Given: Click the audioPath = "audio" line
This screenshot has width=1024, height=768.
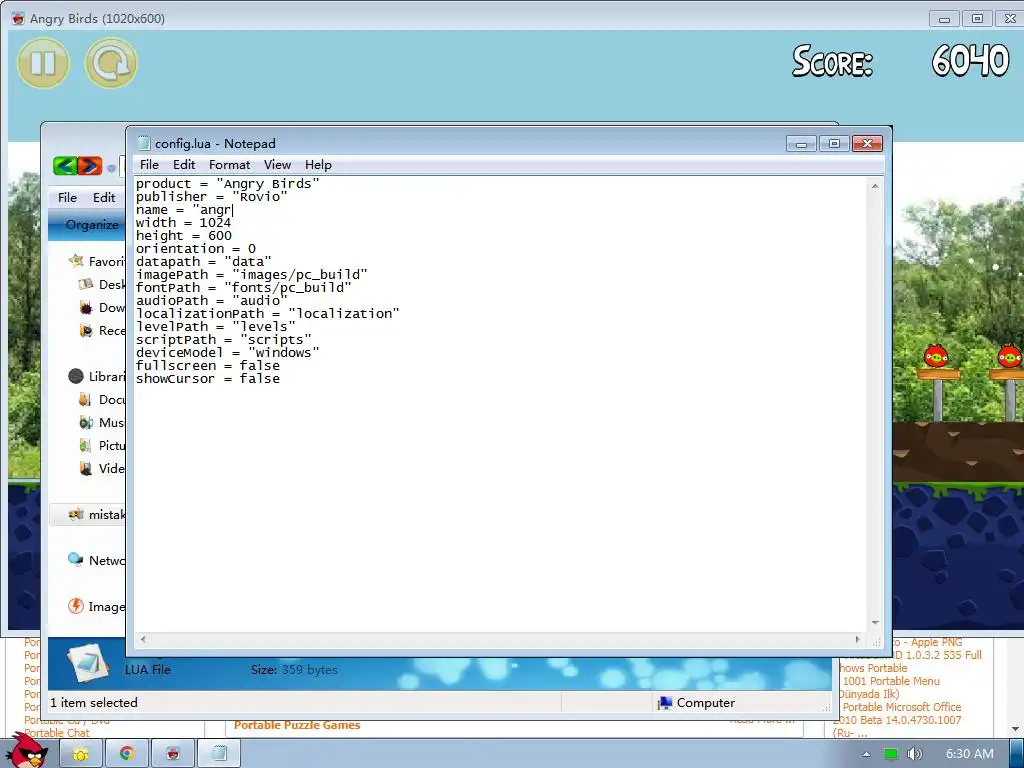Looking at the screenshot, I should 212,300.
